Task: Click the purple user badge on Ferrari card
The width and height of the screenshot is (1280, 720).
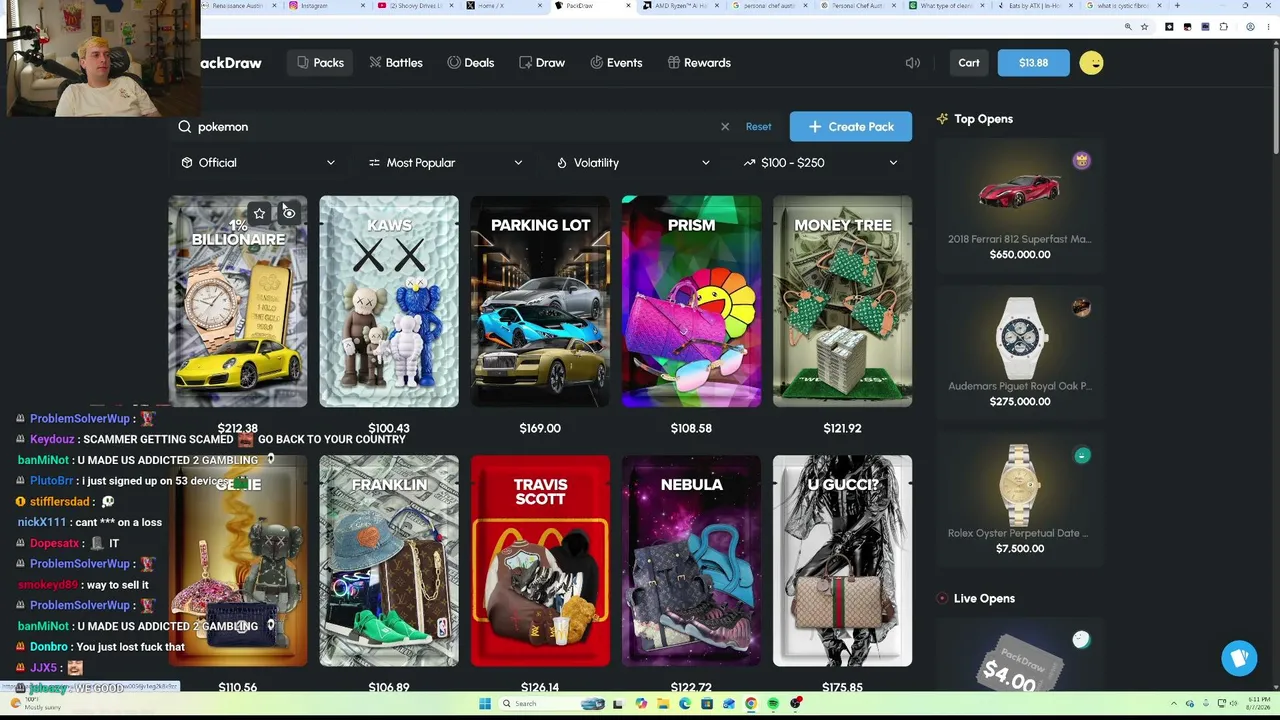Action: (x=1081, y=161)
